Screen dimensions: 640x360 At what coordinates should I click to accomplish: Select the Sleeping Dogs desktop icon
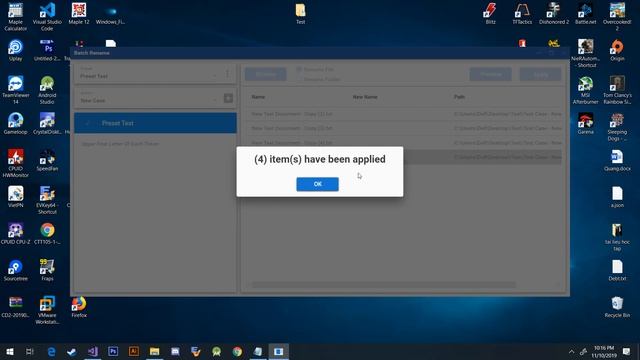click(x=617, y=127)
